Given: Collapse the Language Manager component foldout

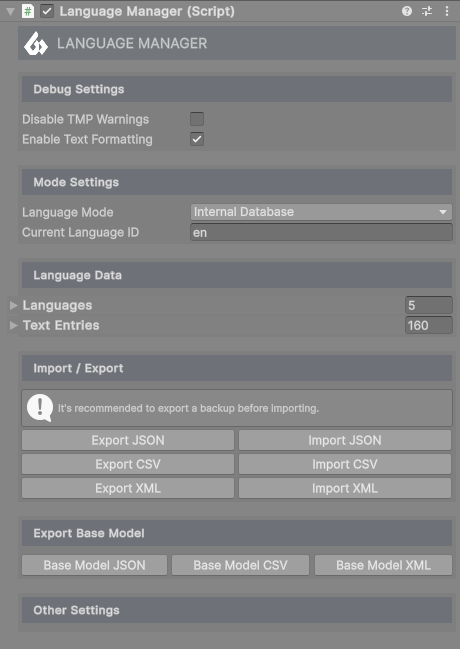Looking at the screenshot, I should point(11,12).
